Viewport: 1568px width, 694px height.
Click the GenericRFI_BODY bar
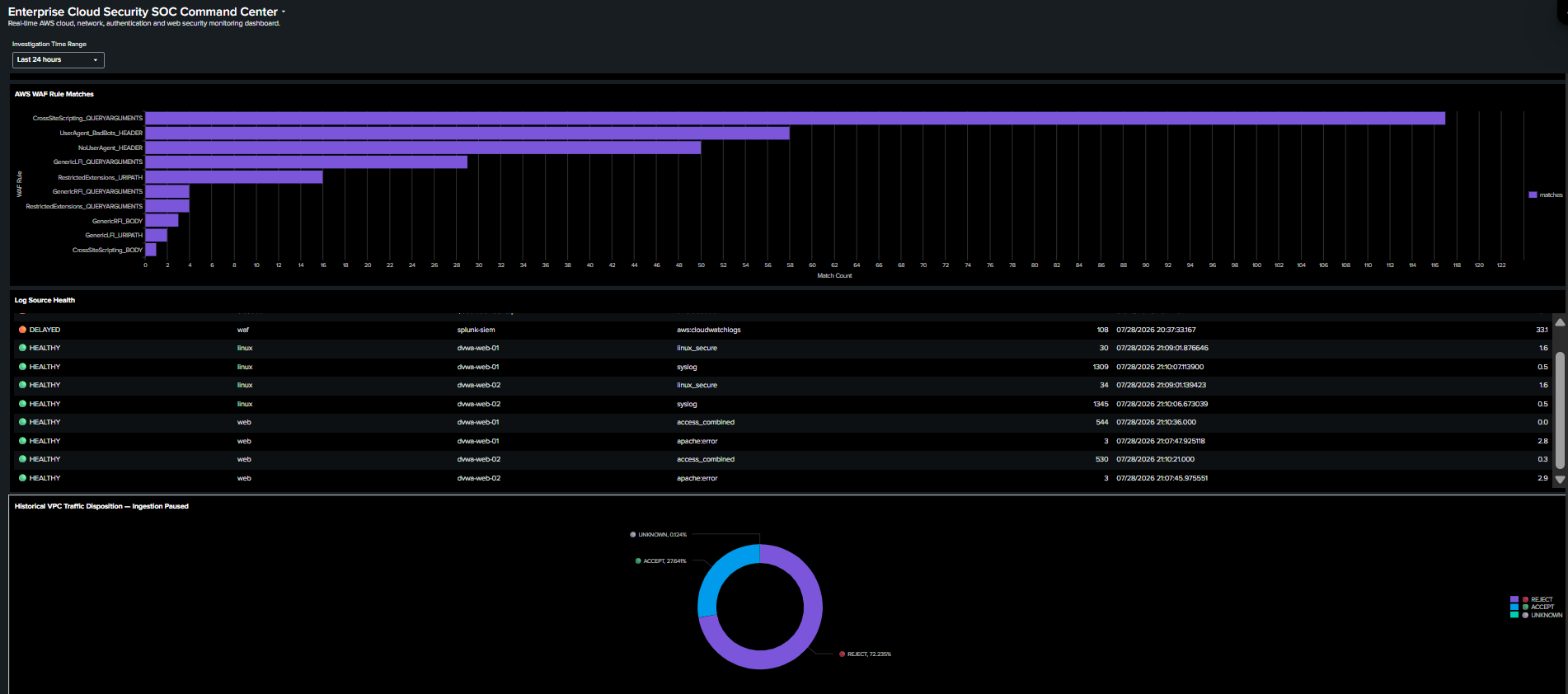click(162, 221)
